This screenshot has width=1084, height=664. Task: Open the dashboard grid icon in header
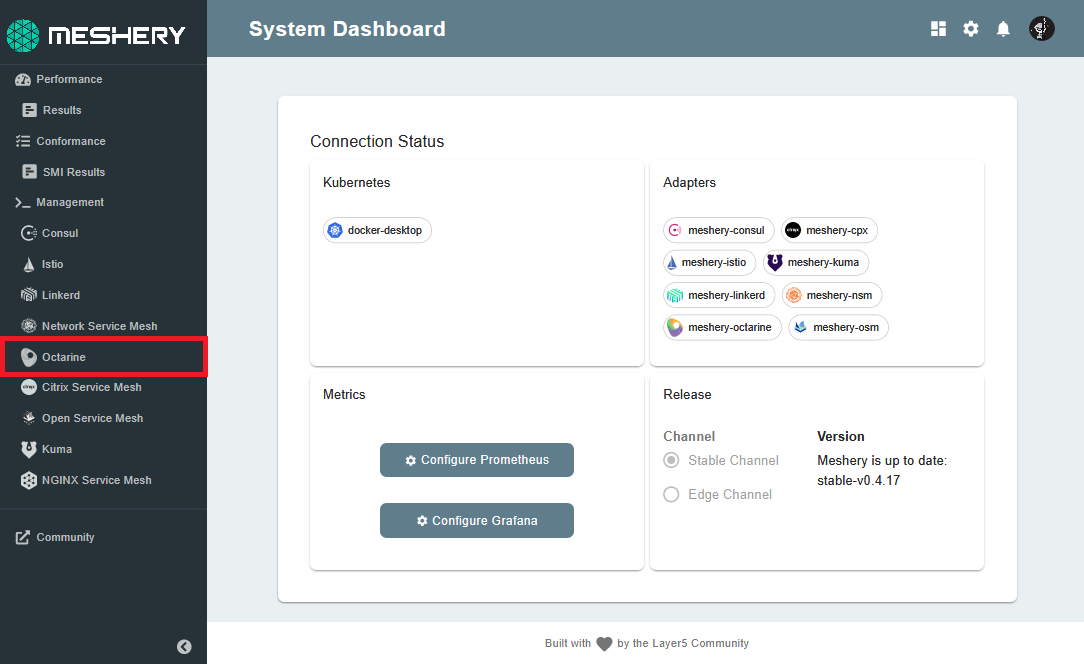pos(938,29)
